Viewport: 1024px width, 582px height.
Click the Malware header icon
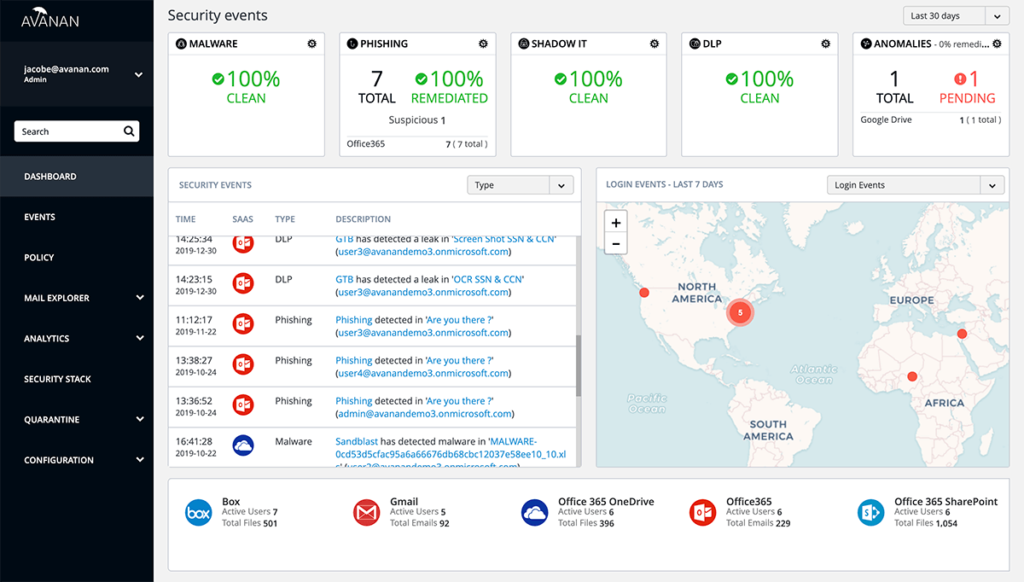pos(181,44)
